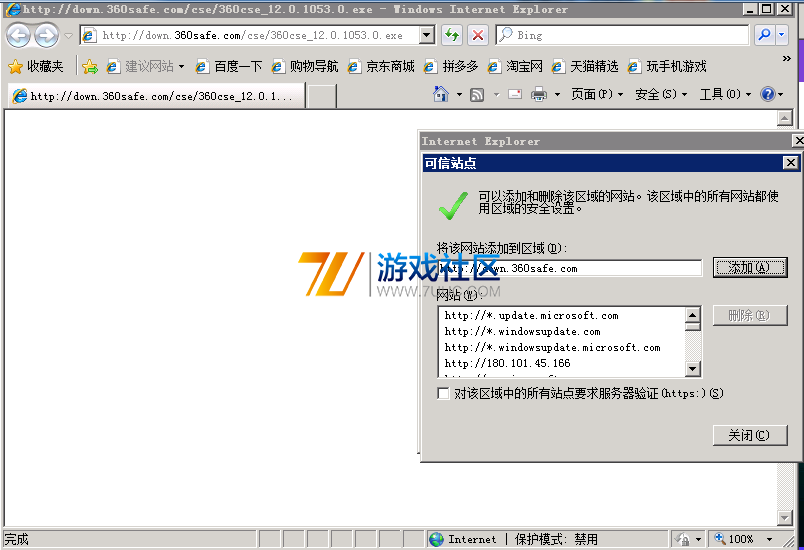The width and height of the screenshot is (804, 550).
Task: Click the page icon in the address bar
Action: pyautogui.click(x=89, y=35)
